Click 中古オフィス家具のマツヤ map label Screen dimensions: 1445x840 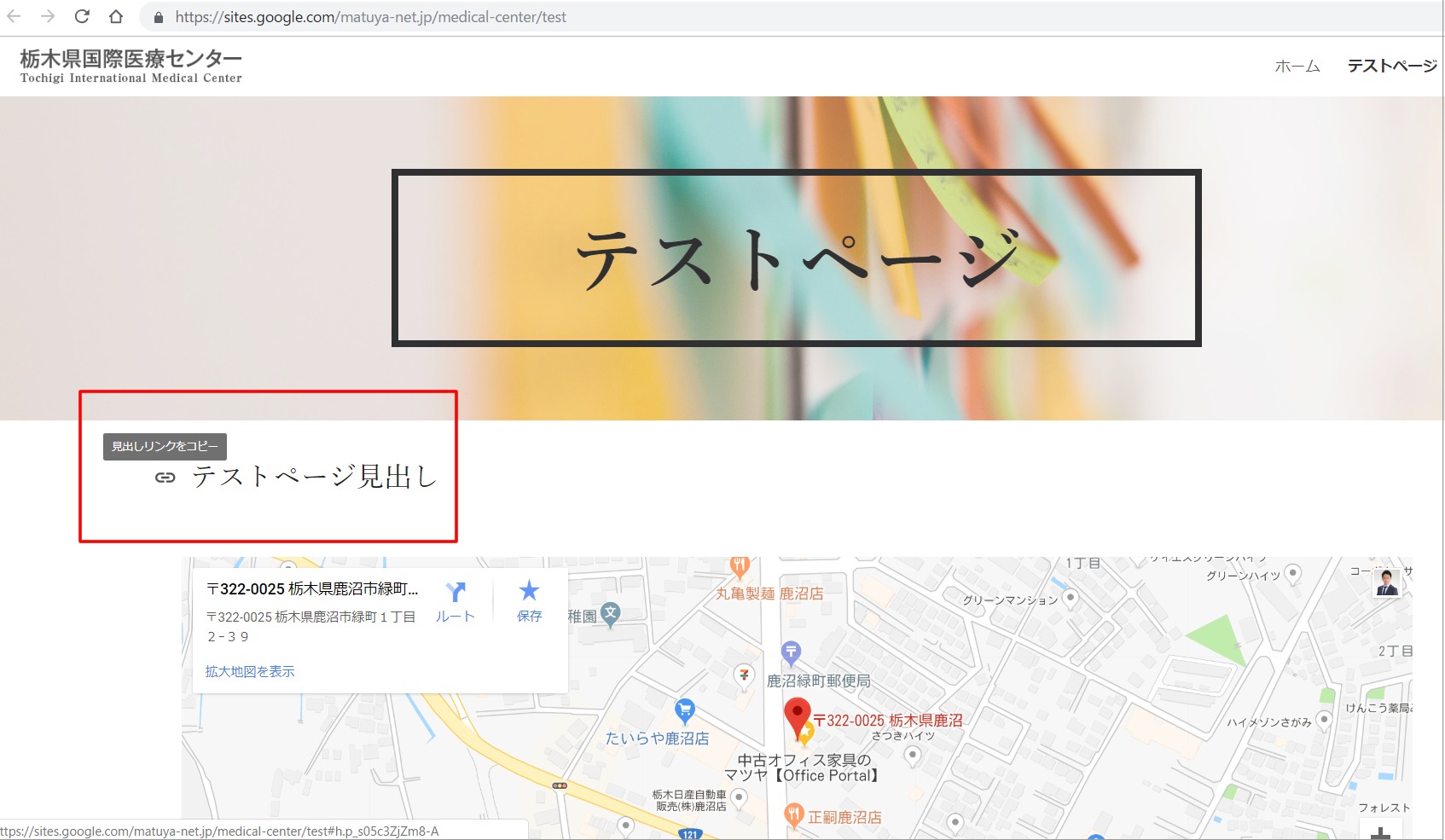click(x=802, y=768)
